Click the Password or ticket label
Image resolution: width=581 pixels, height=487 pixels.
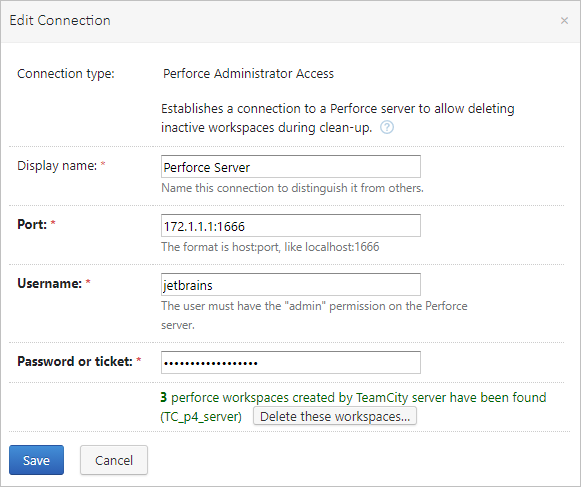tap(75, 361)
